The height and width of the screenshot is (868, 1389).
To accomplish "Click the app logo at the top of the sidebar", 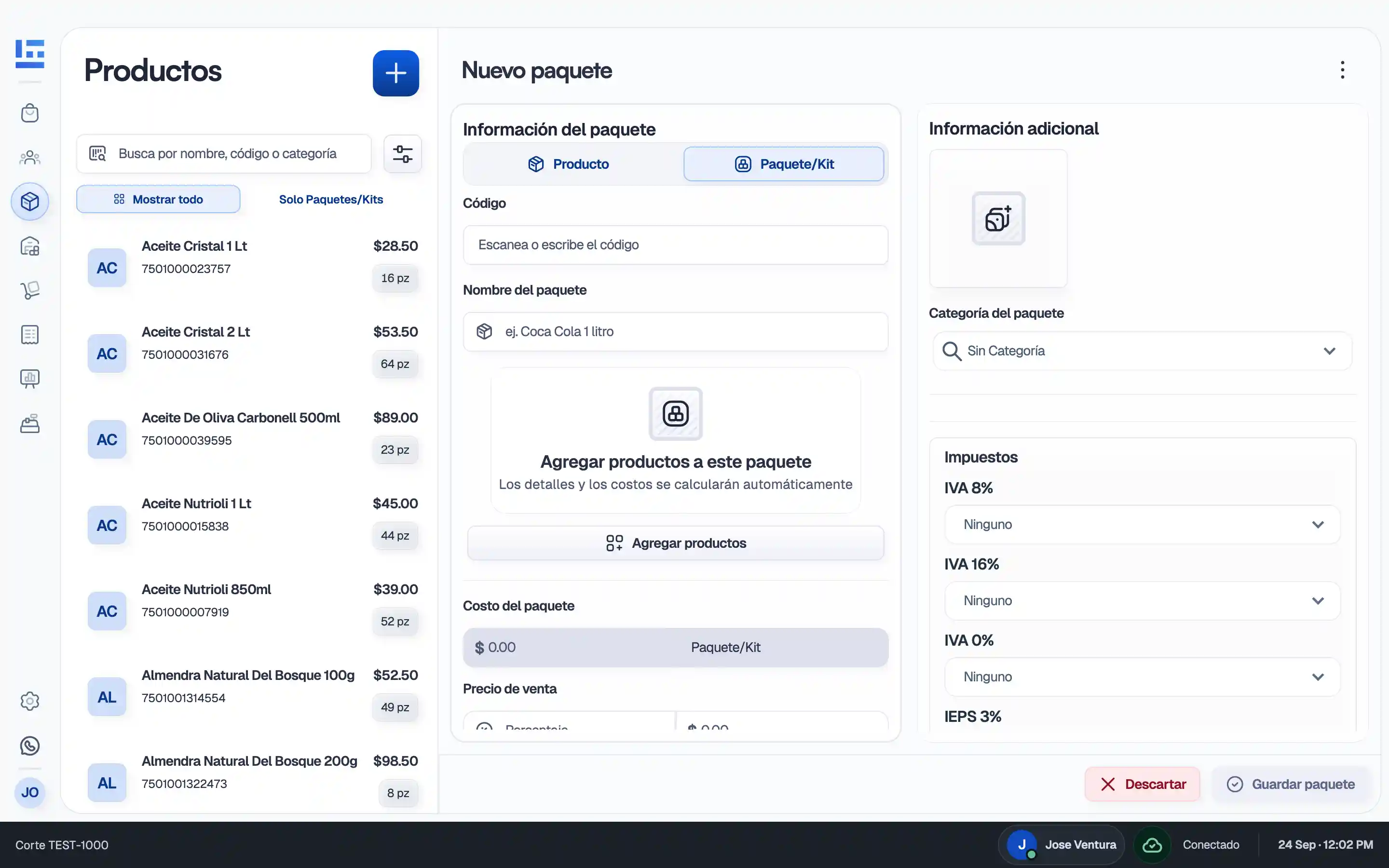I will click(x=30, y=54).
